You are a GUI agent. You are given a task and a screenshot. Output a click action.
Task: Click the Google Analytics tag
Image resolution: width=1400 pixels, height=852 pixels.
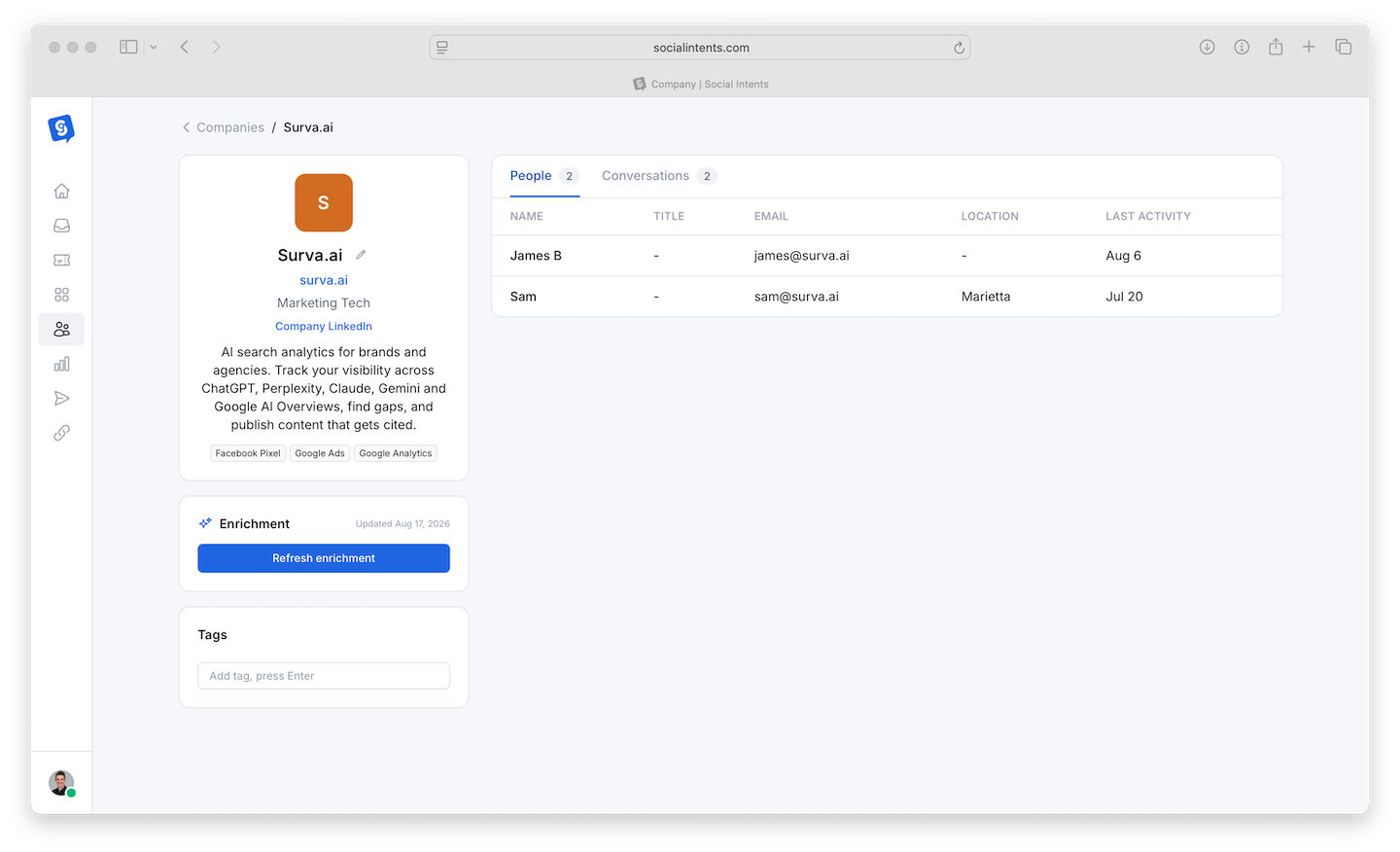tap(396, 453)
